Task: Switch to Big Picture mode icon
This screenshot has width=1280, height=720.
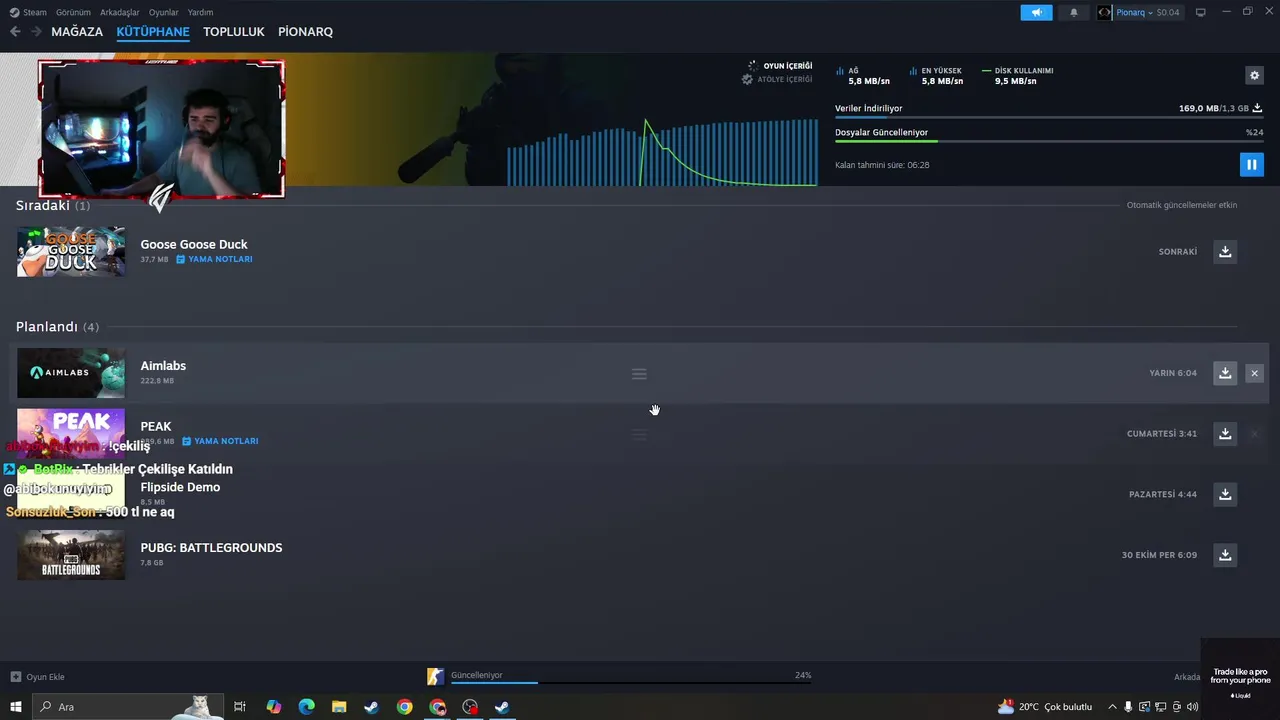Action: 1201,12
